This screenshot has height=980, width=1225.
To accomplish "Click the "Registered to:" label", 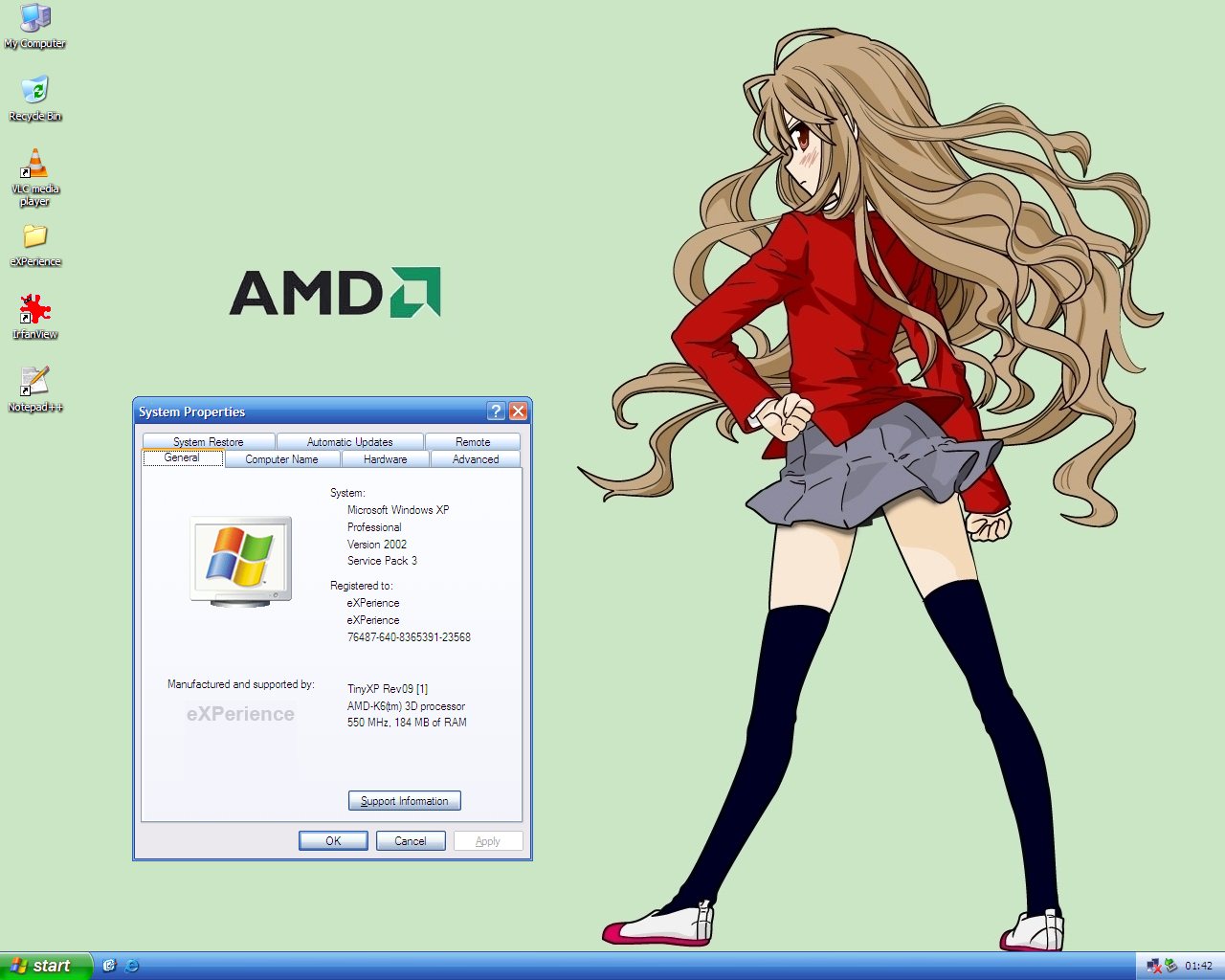I will [362, 586].
